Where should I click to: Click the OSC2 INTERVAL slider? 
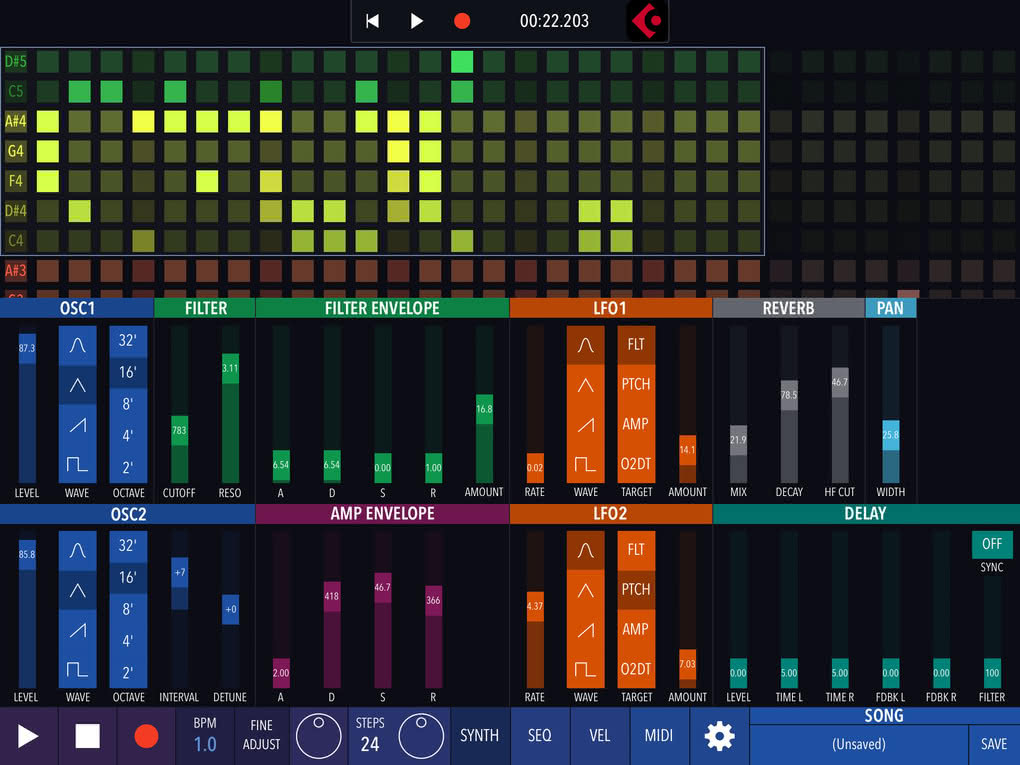click(x=180, y=610)
